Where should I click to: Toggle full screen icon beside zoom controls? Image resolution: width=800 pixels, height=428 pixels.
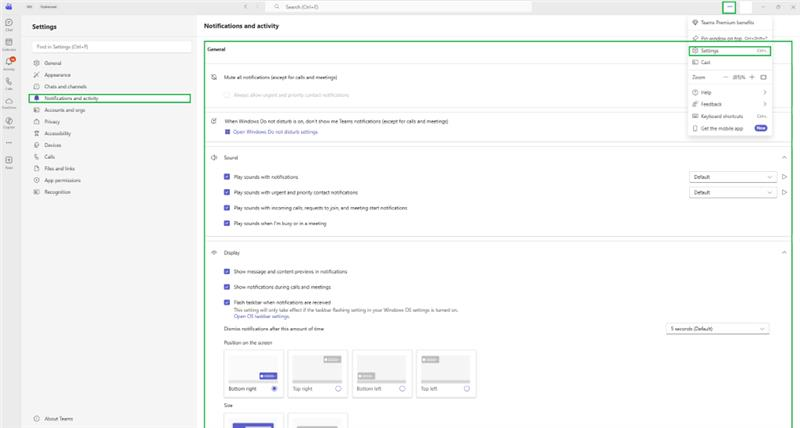[763, 77]
